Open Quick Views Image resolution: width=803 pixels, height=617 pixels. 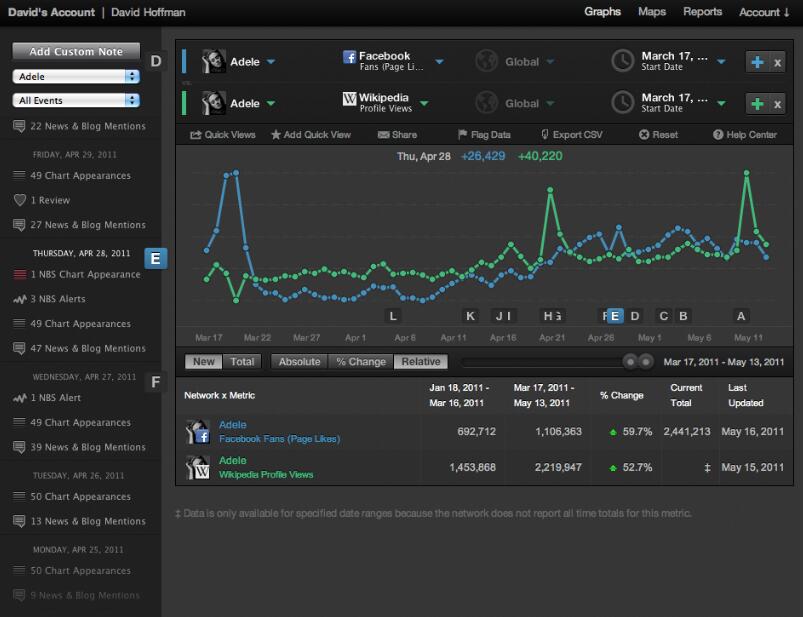tap(223, 135)
